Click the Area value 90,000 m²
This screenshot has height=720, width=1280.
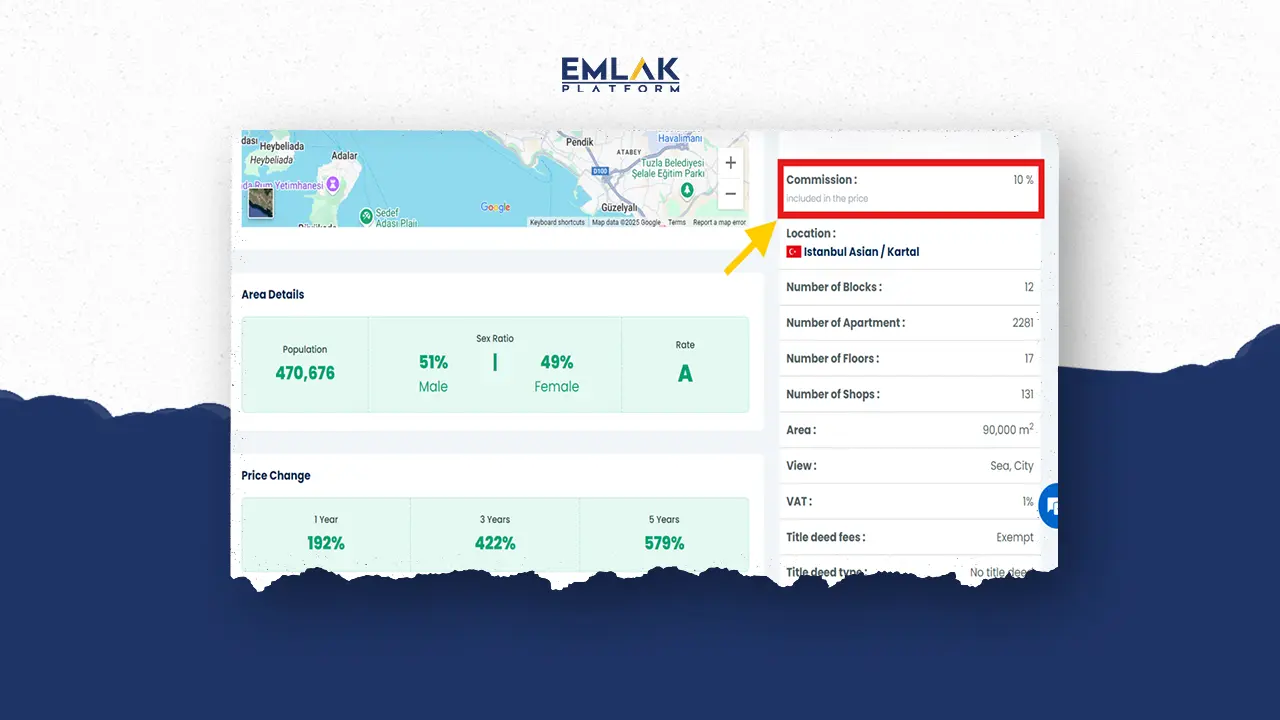click(1008, 430)
